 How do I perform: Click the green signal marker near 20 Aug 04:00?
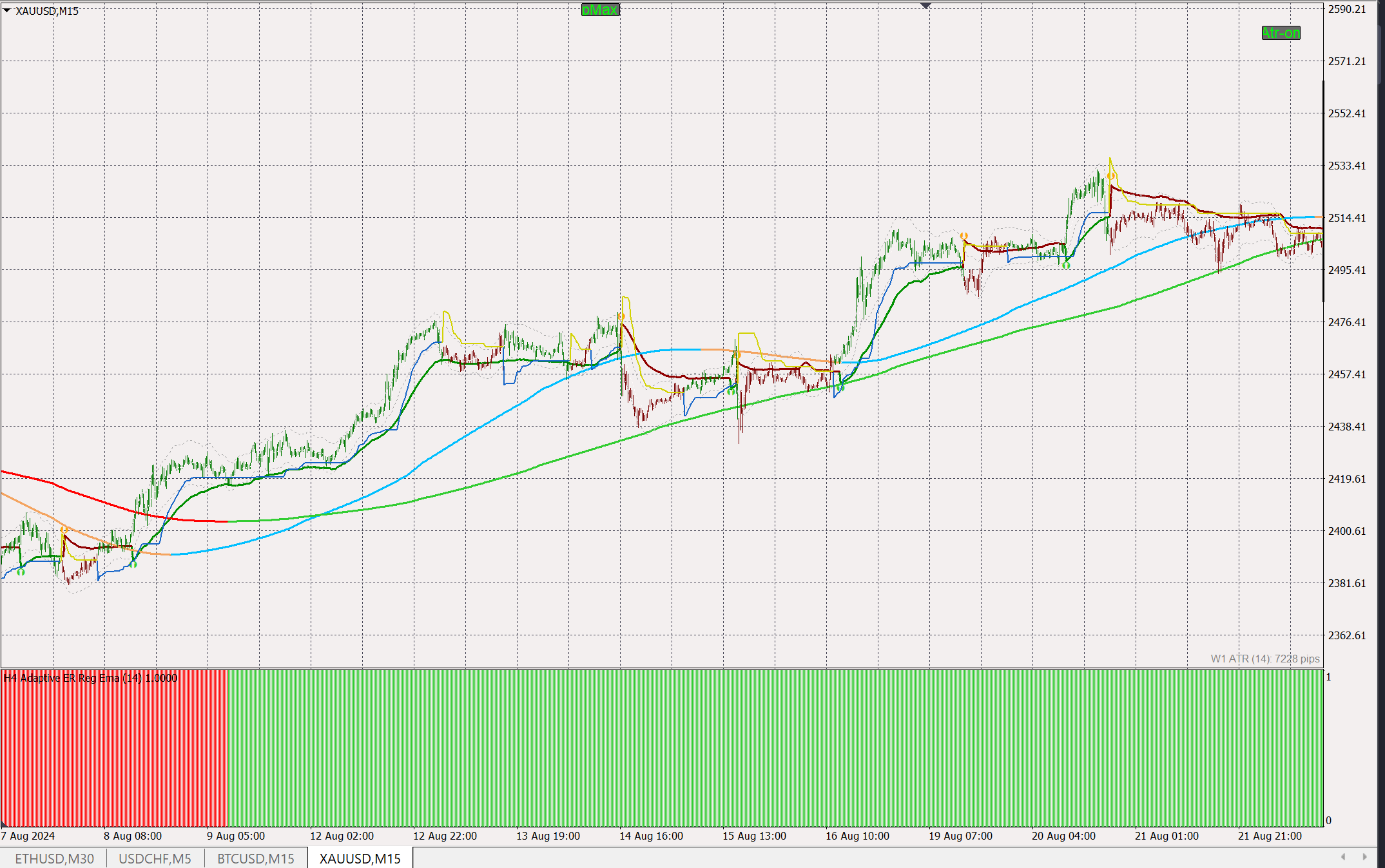click(x=1066, y=265)
